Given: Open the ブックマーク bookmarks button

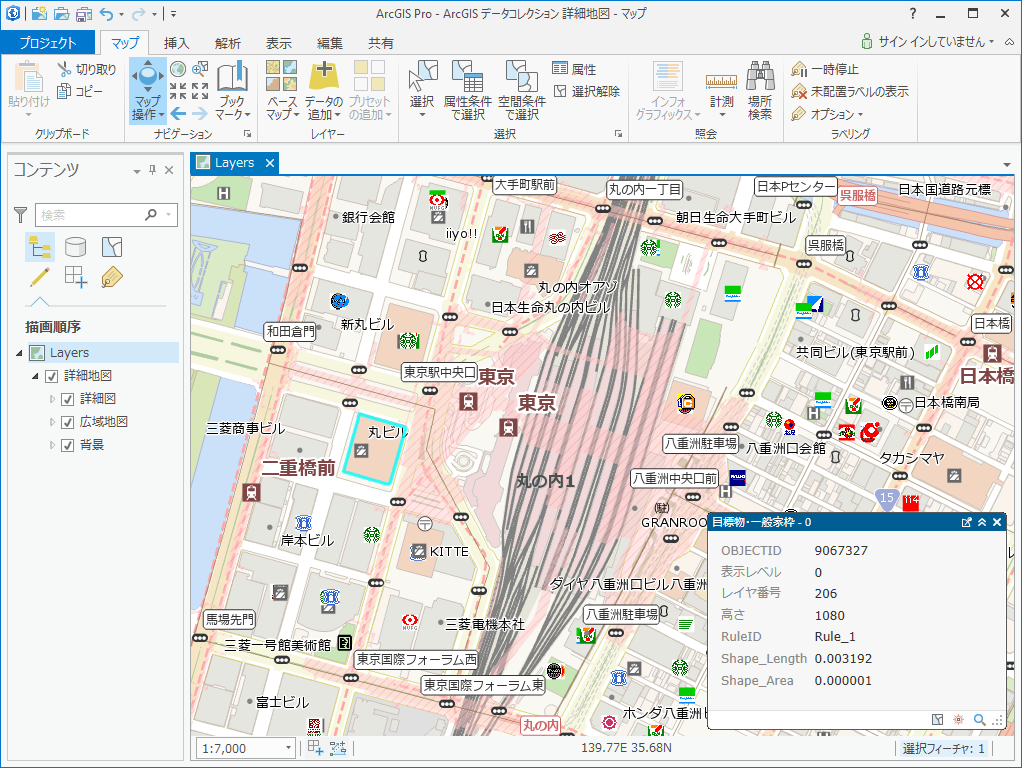Looking at the screenshot, I should 233,90.
